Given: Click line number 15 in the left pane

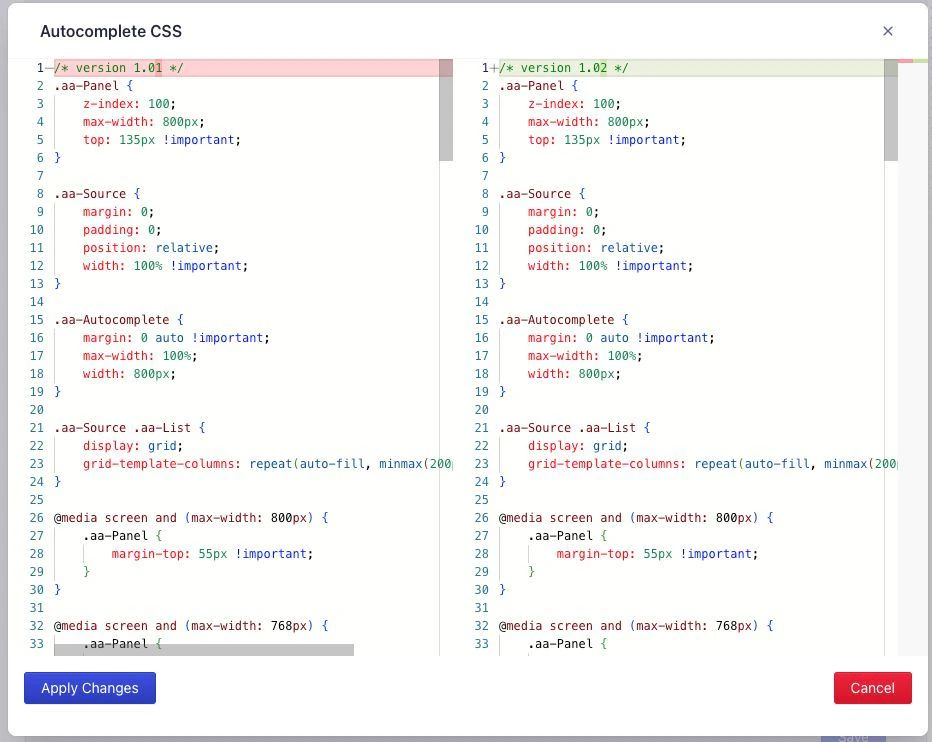Looking at the screenshot, I should 36,319.
